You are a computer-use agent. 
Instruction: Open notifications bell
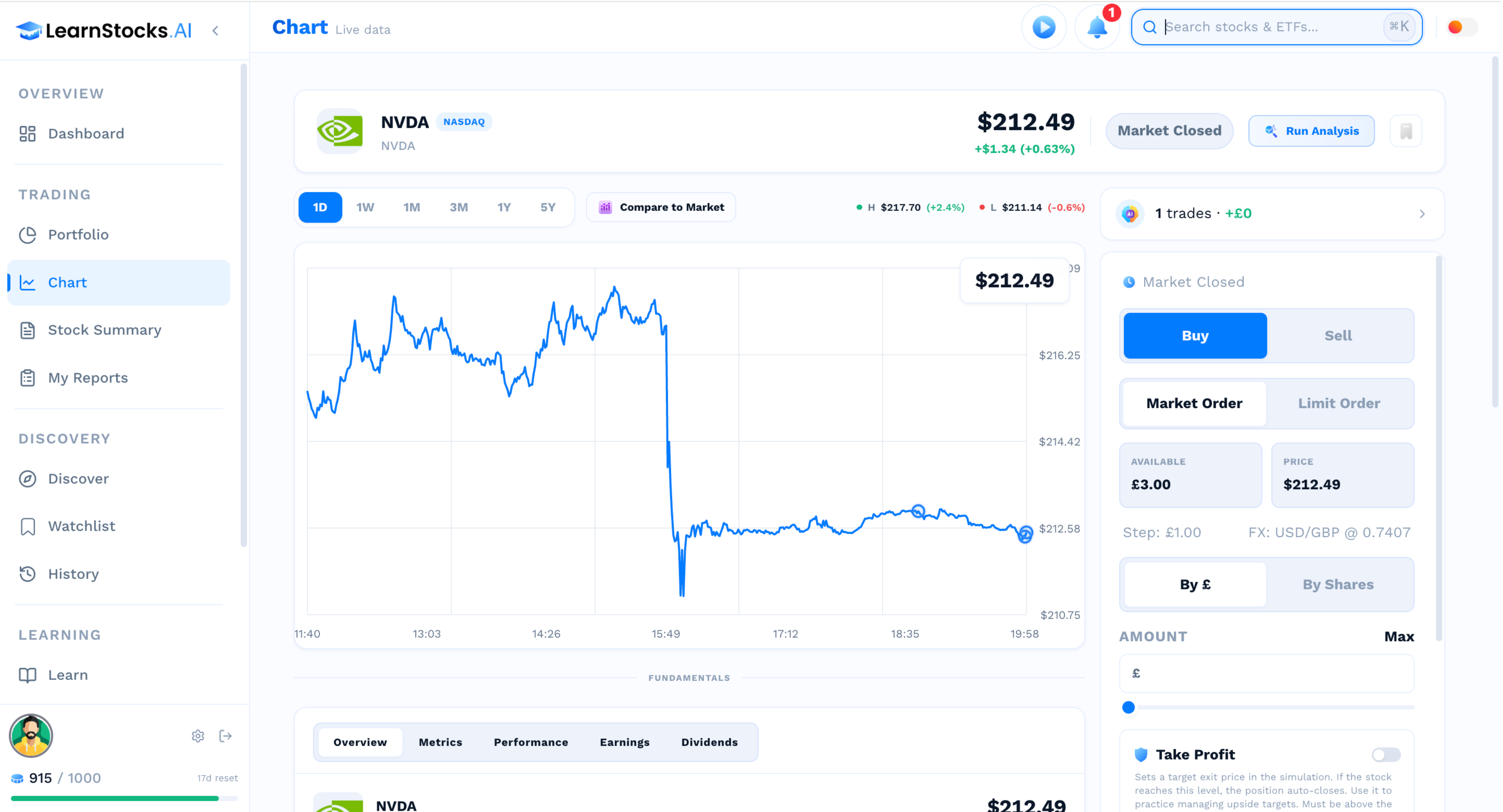tap(1097, 27)
